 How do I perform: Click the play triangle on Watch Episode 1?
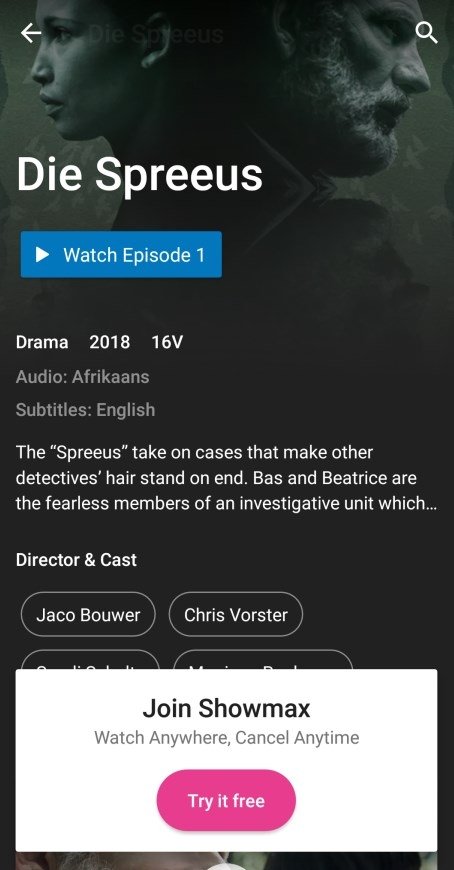(x=42, y=255)
